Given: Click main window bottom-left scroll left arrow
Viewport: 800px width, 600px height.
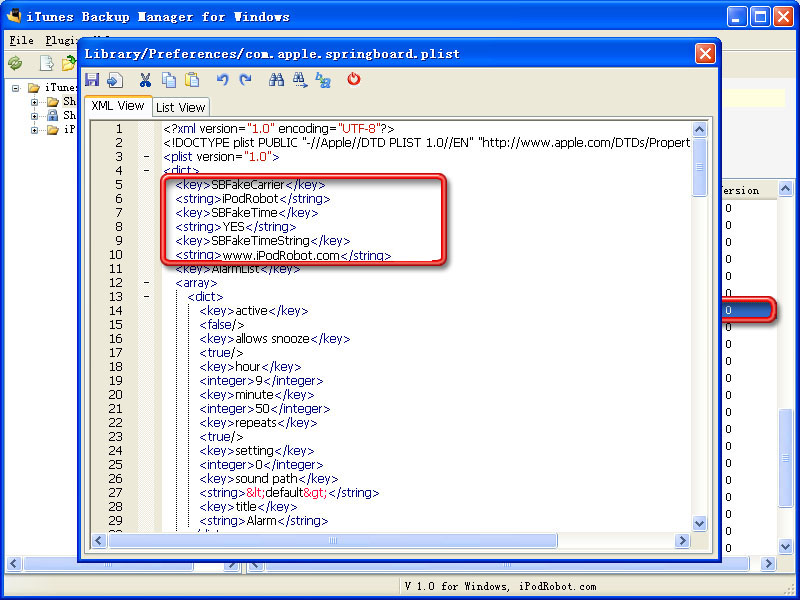Looking at the screenshot, I should pyautogui.click(x=14, y=564).
